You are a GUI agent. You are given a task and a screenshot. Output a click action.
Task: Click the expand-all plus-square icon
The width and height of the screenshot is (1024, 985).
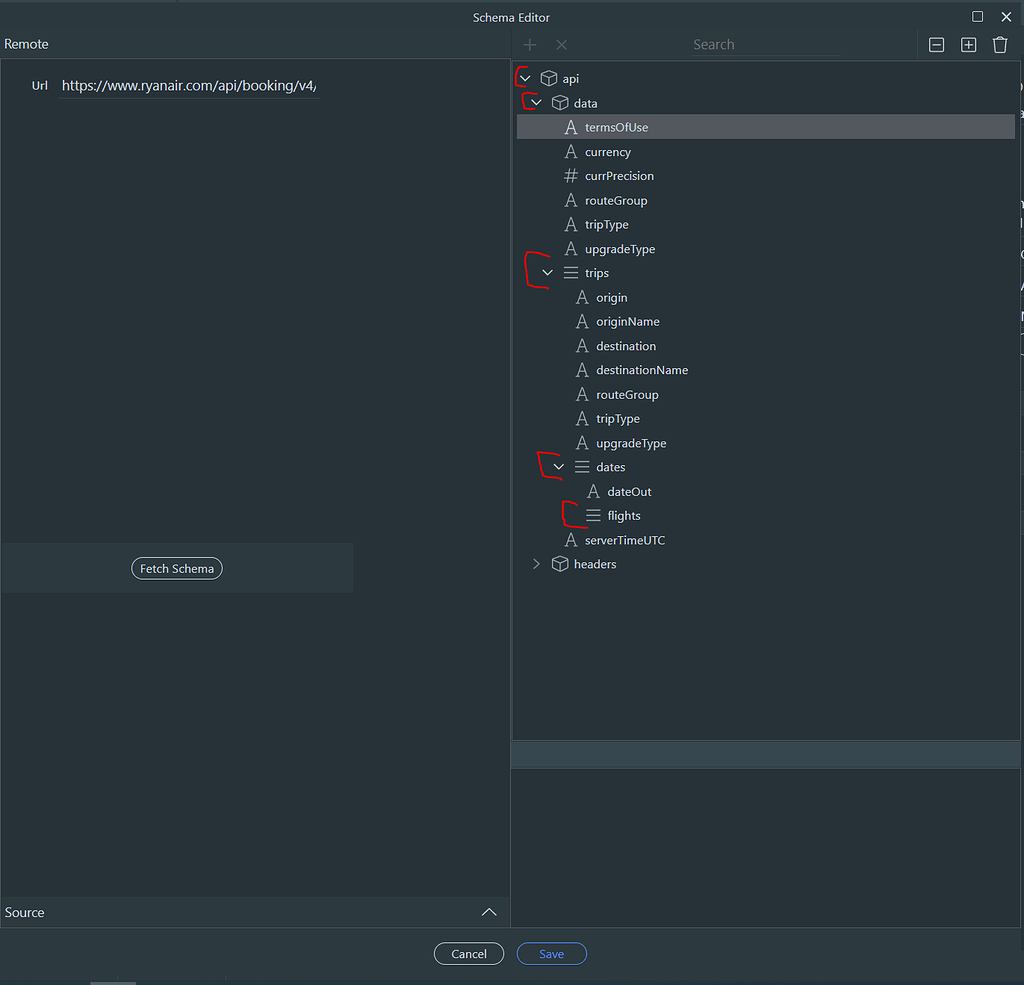pos(968,44)
